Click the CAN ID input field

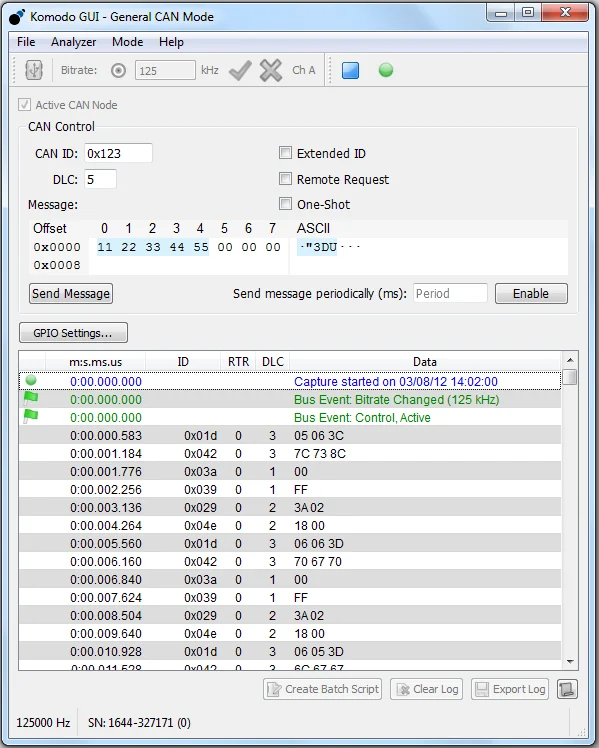pos(118,153)
